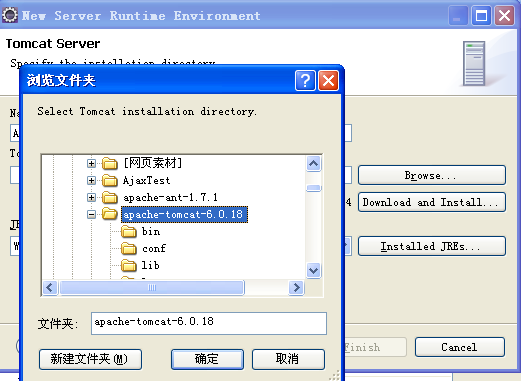The image size is (521, 381).
Task: Click the bin folder icon
Action: (129, 231)
